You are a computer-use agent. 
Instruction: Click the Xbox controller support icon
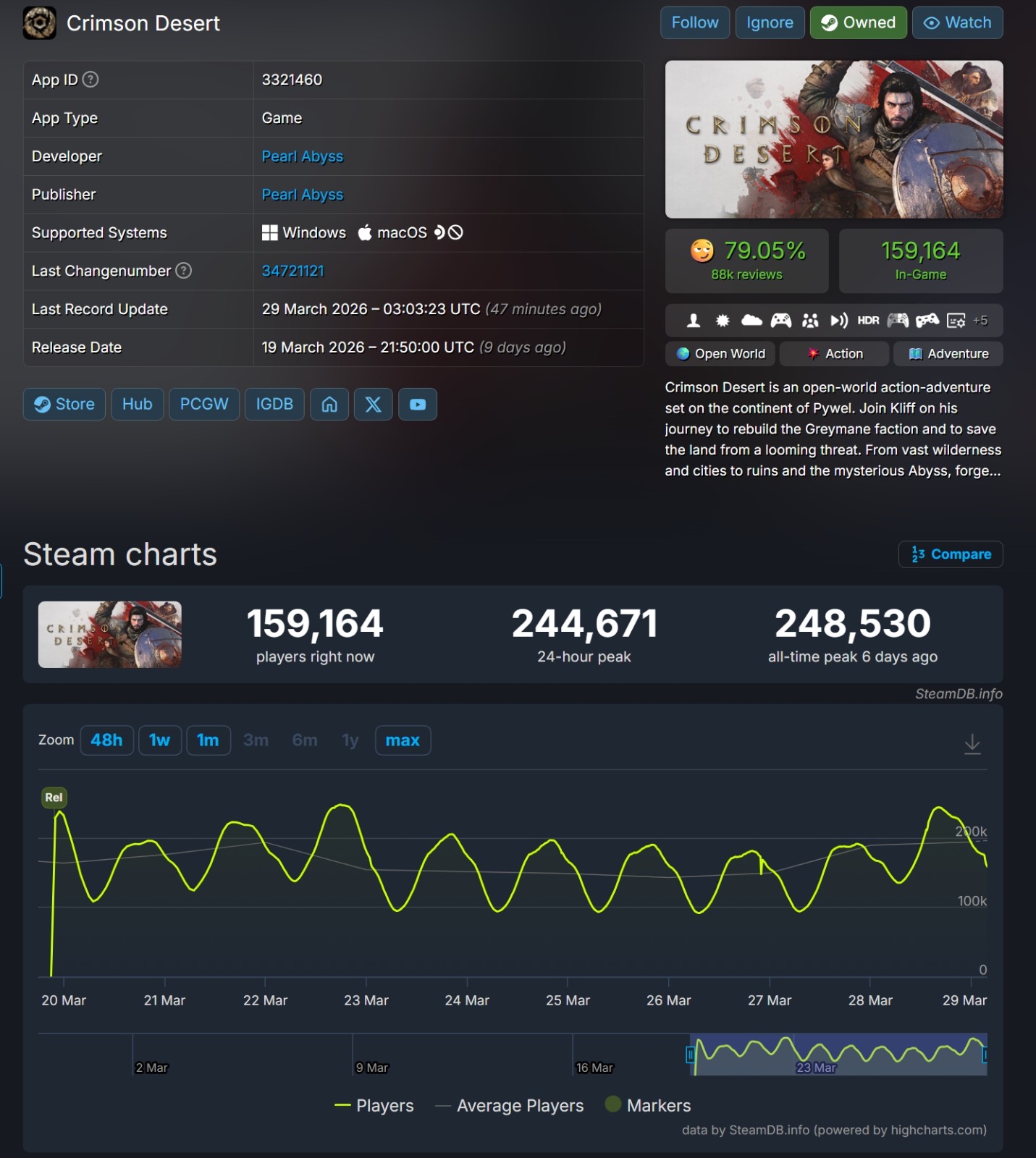[x=780, y=321]
